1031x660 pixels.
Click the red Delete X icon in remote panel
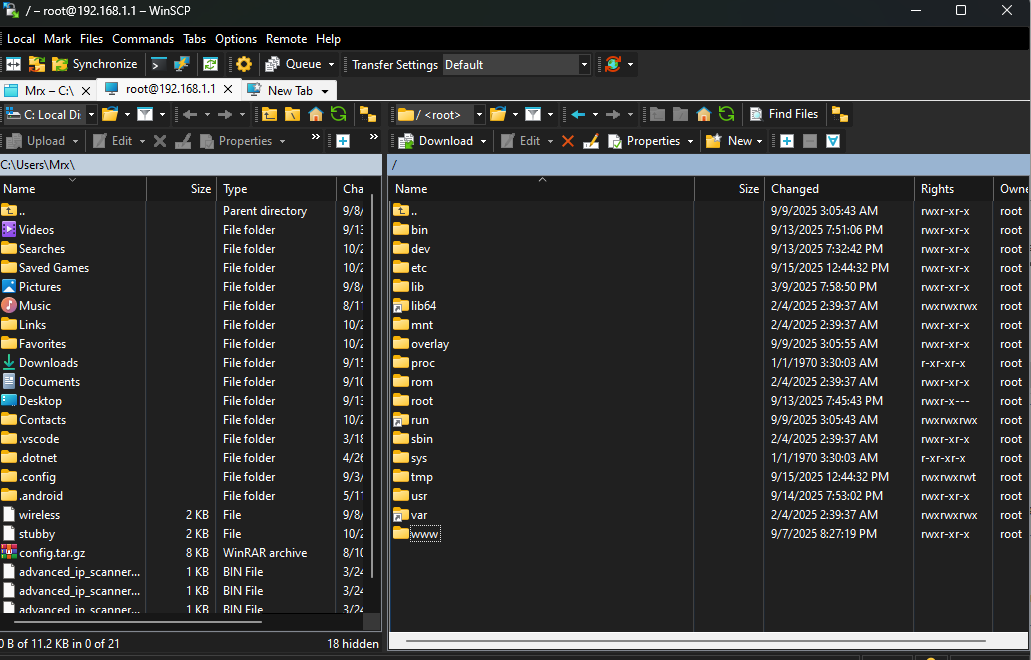pos(568,141)
